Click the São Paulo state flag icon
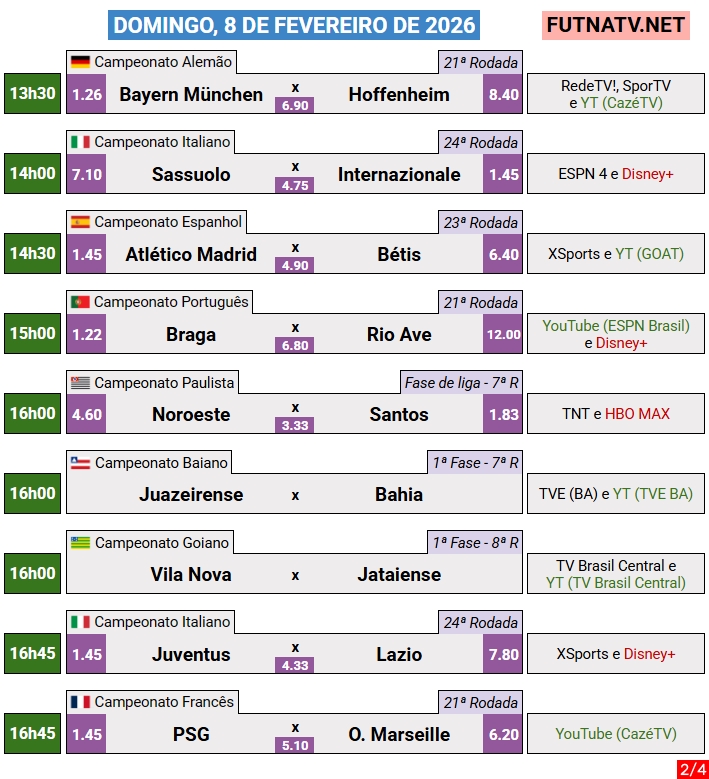Screen dimensions: 709x779 point(80,382)
